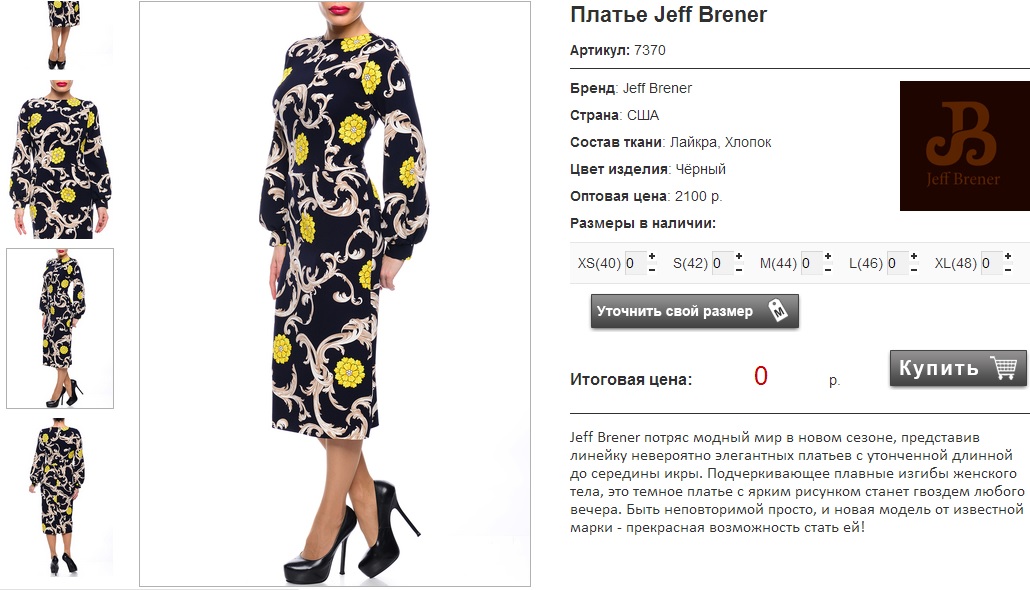
Task: Increase L(46) quantity with plus
Action: click(914, 256)
